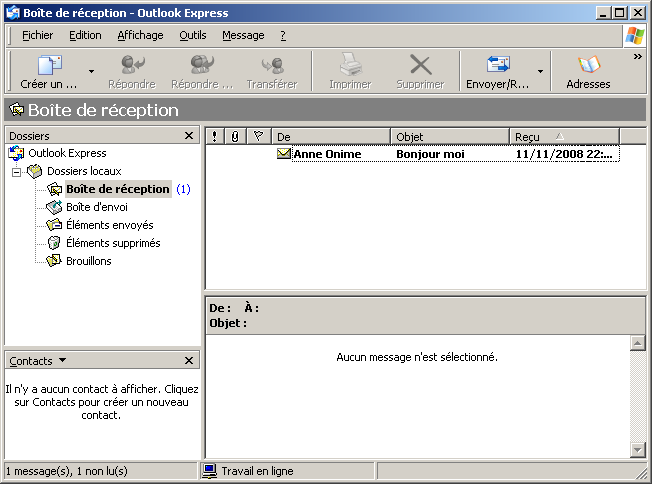Select Boîte de réception folder

pos(118,189)
